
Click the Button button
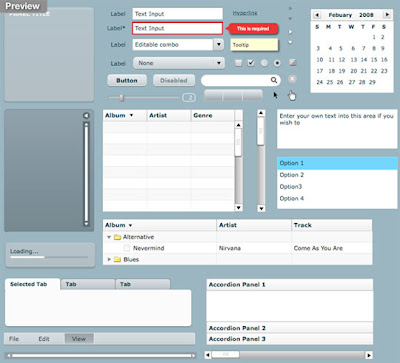click(x=127, y=80)
